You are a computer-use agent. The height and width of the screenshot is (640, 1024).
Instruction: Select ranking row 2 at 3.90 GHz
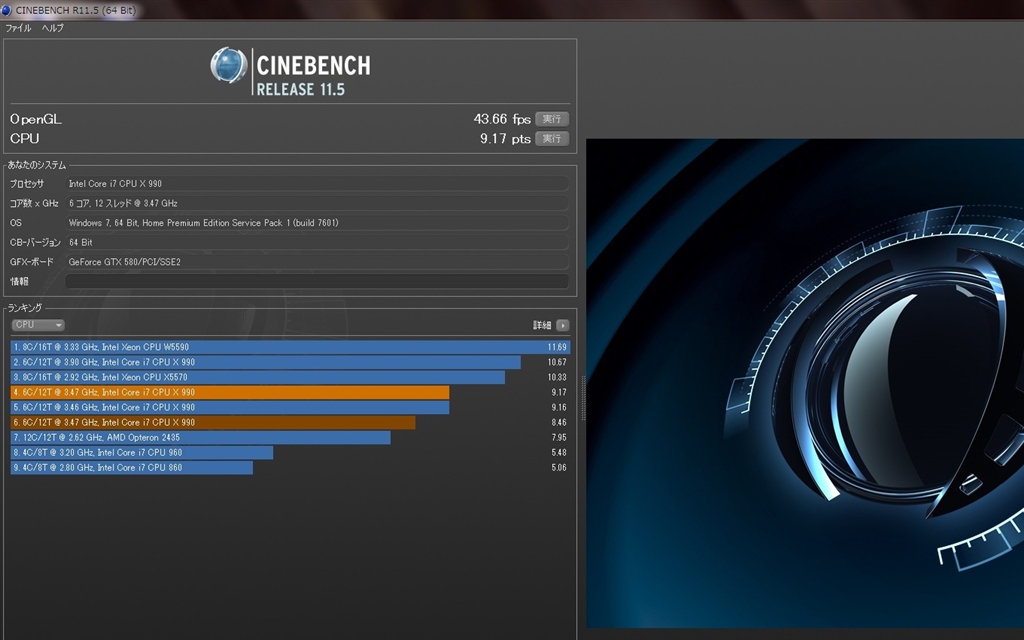point(291,362)
